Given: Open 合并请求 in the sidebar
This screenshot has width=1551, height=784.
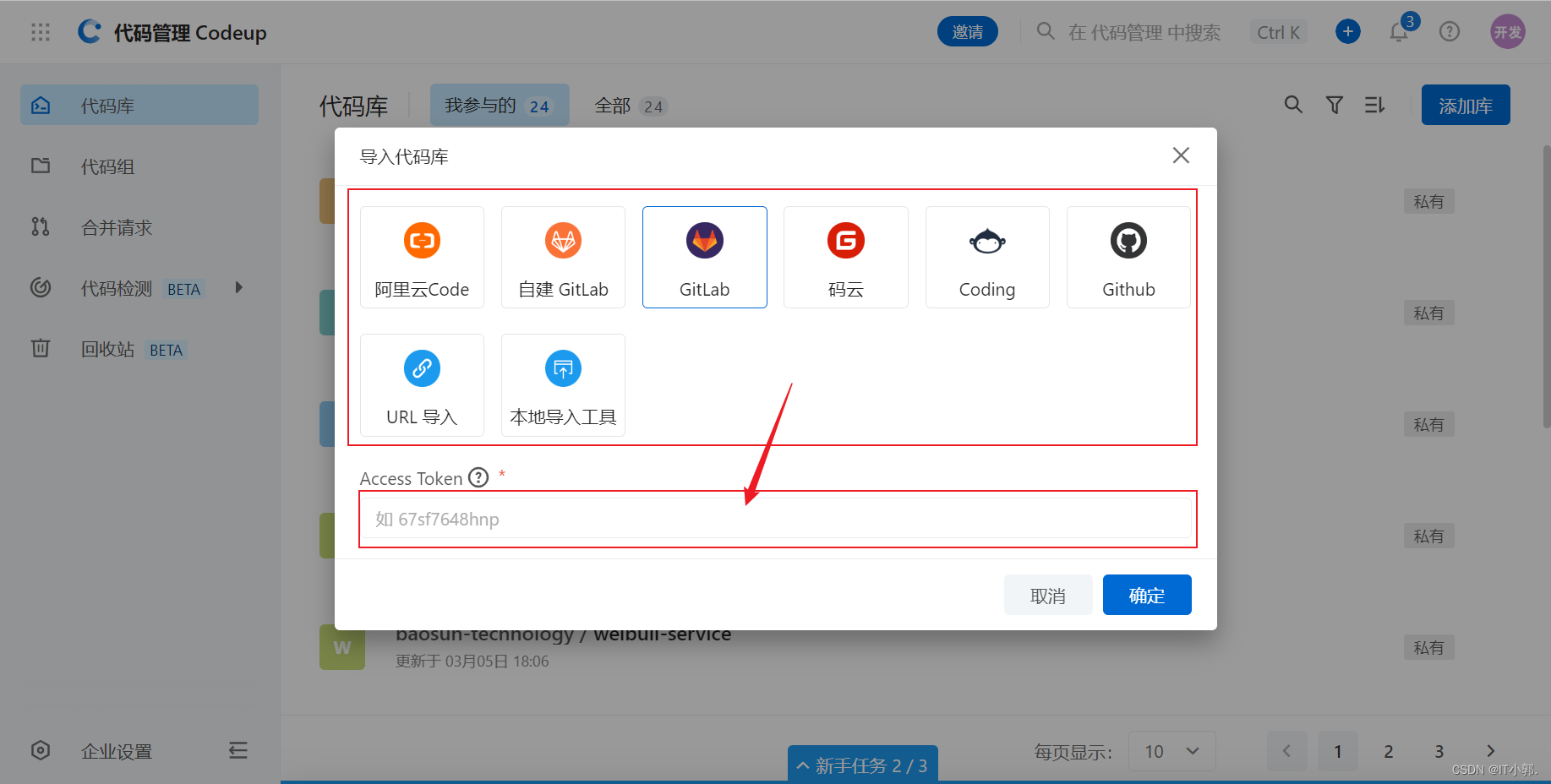Looking at the screenshot, I should (139, 227).
